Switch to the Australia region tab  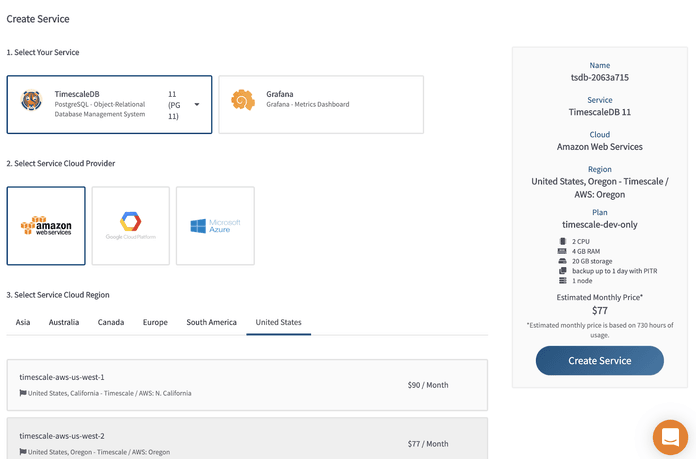coord(64,322)
